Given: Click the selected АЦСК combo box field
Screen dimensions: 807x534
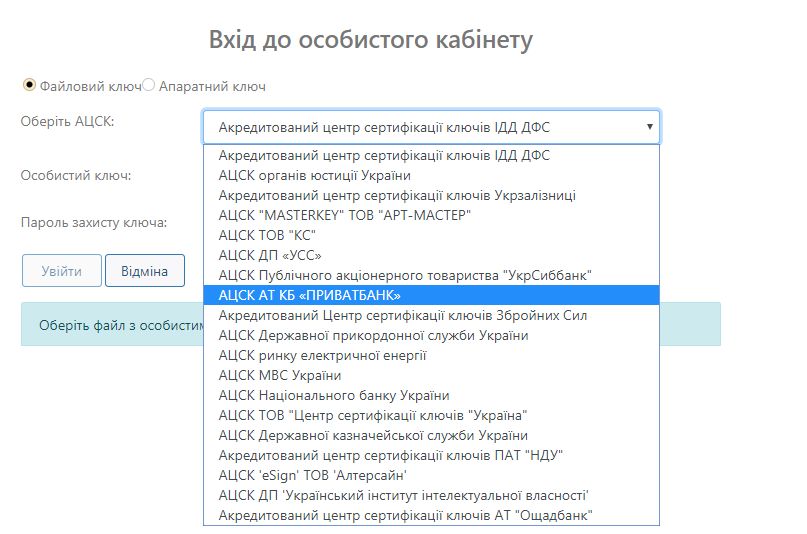Looking at the screenshot, I should click(420, 127).
